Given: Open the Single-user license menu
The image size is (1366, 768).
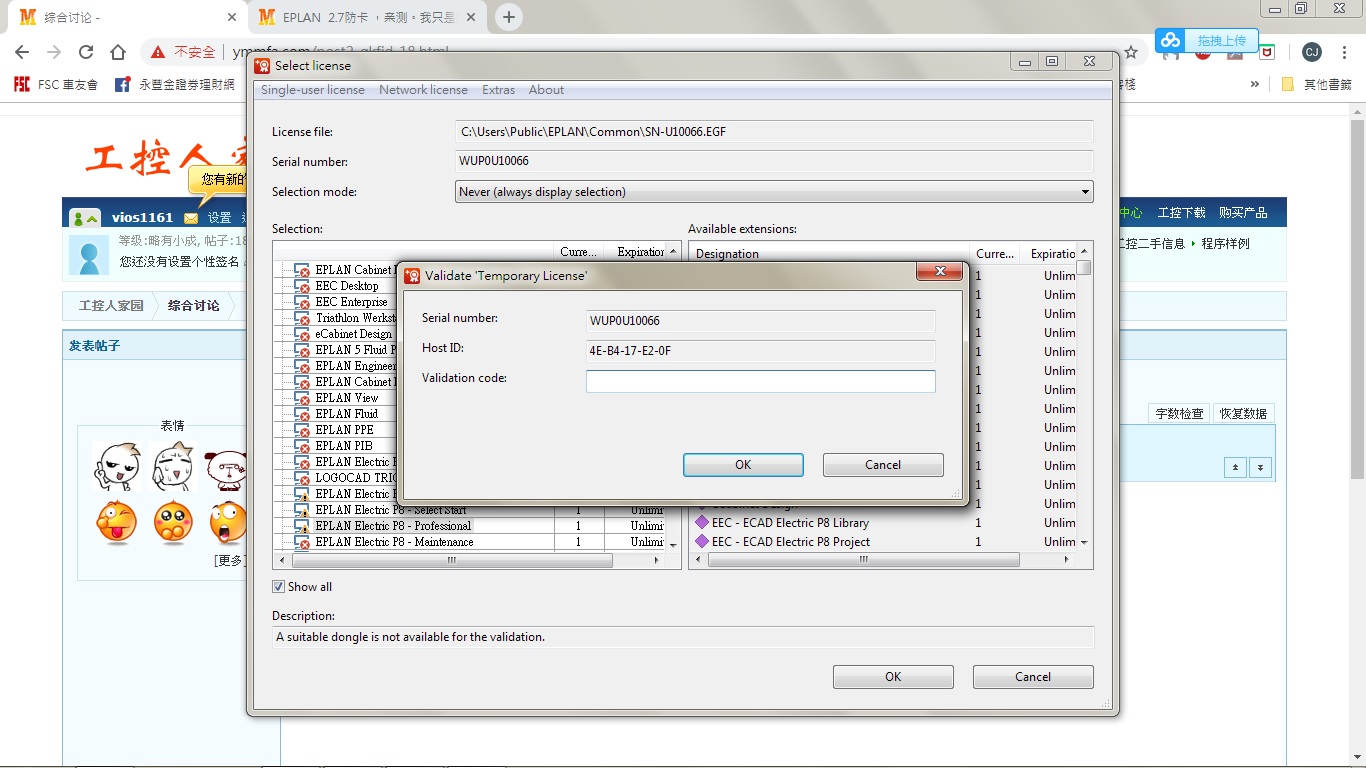Looking at the screenshot, I should [313, 90].
